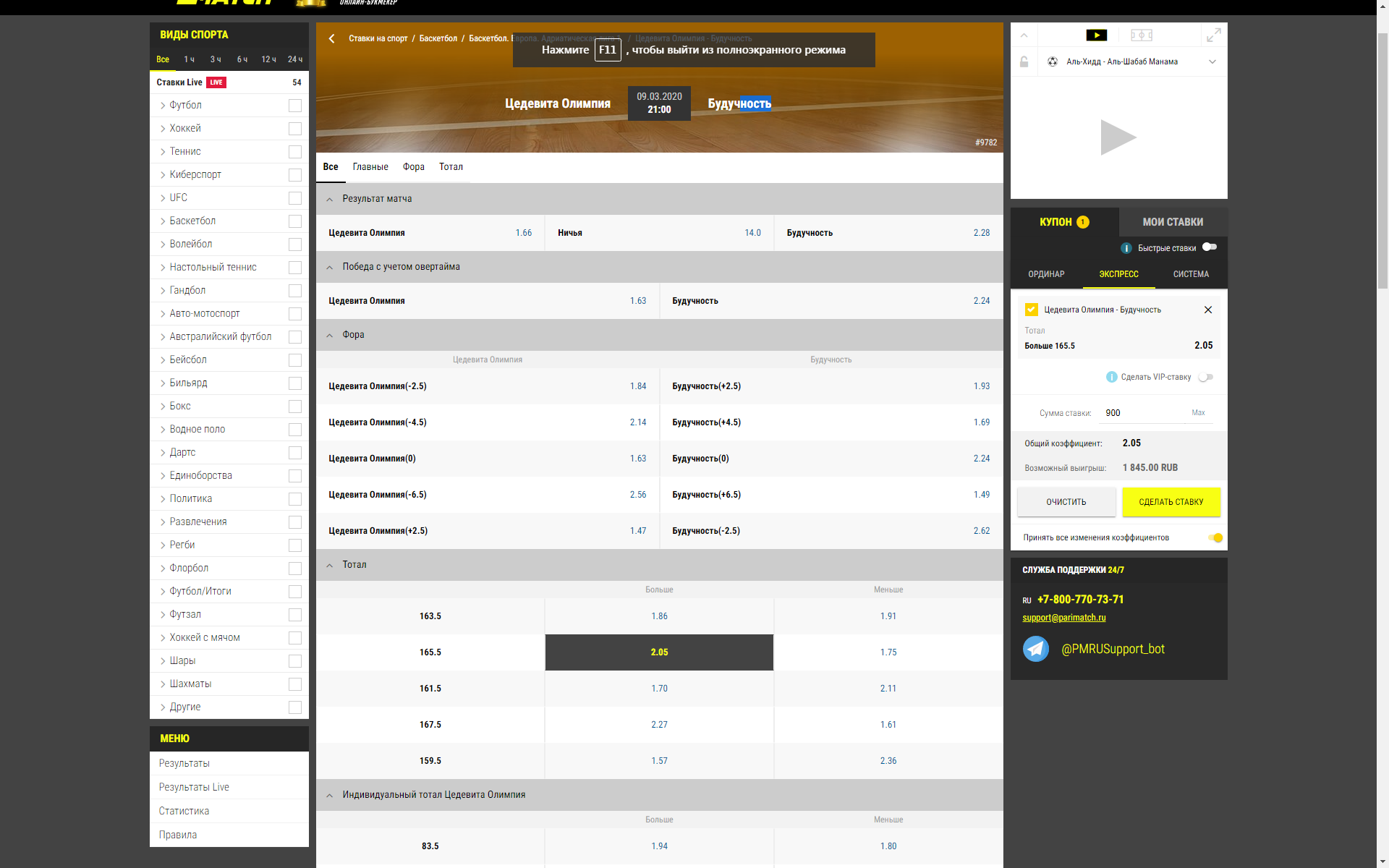Click Max next to stake amount
The height and width of the screenshot is (868, 1389).
point(1198,413)
